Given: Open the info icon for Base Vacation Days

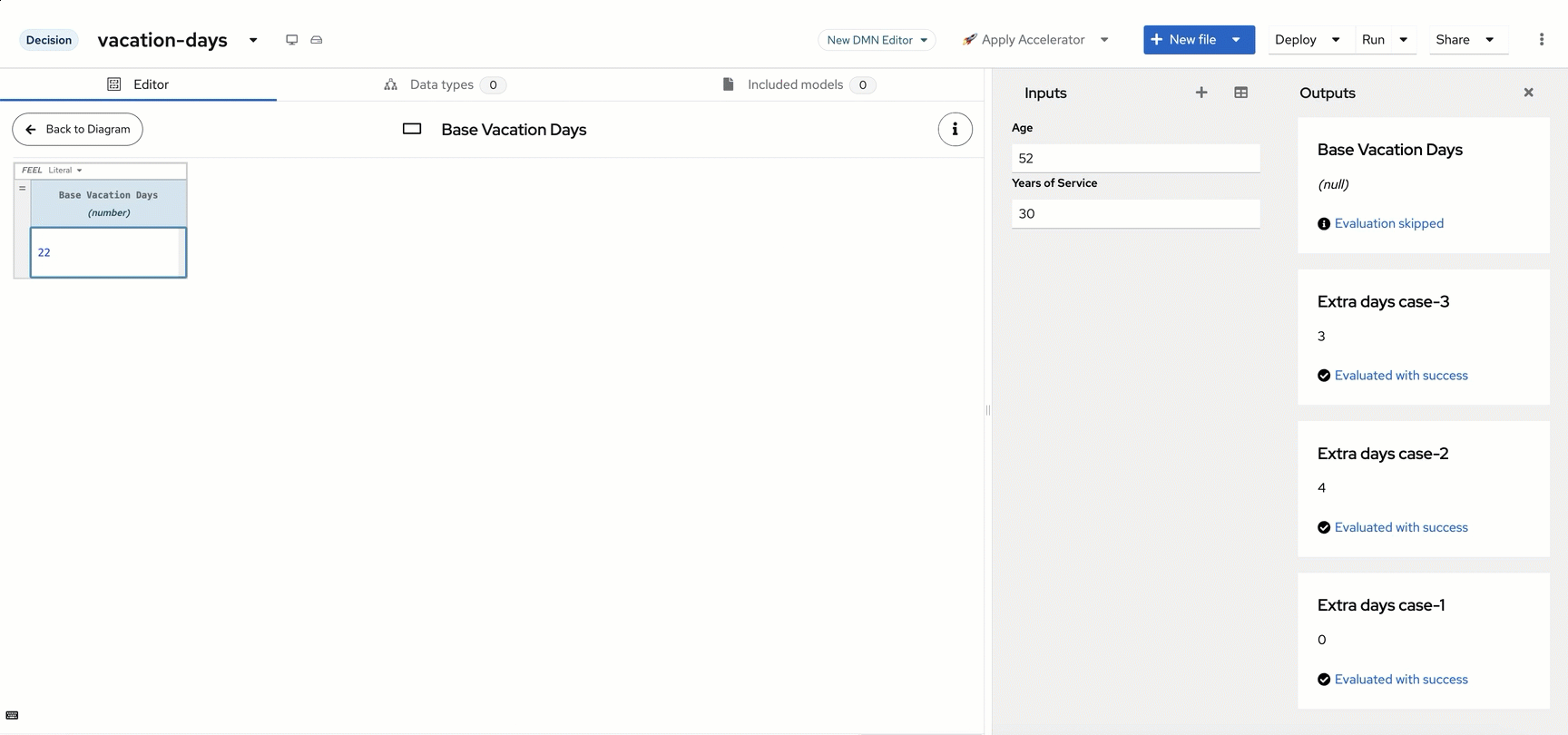Looking at the screenshot, I should 955,130.
